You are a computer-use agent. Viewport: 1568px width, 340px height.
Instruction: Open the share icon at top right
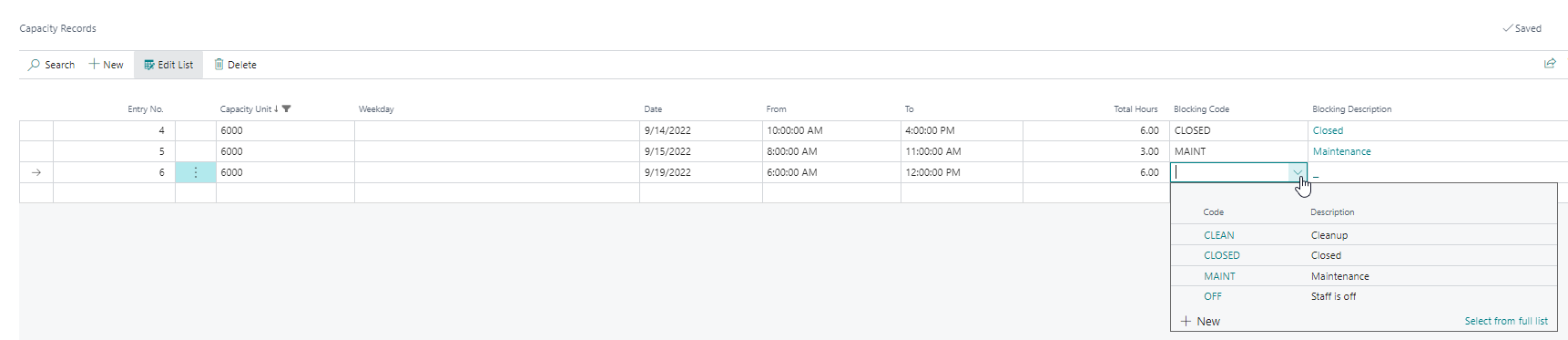[x=1550, y=64]
